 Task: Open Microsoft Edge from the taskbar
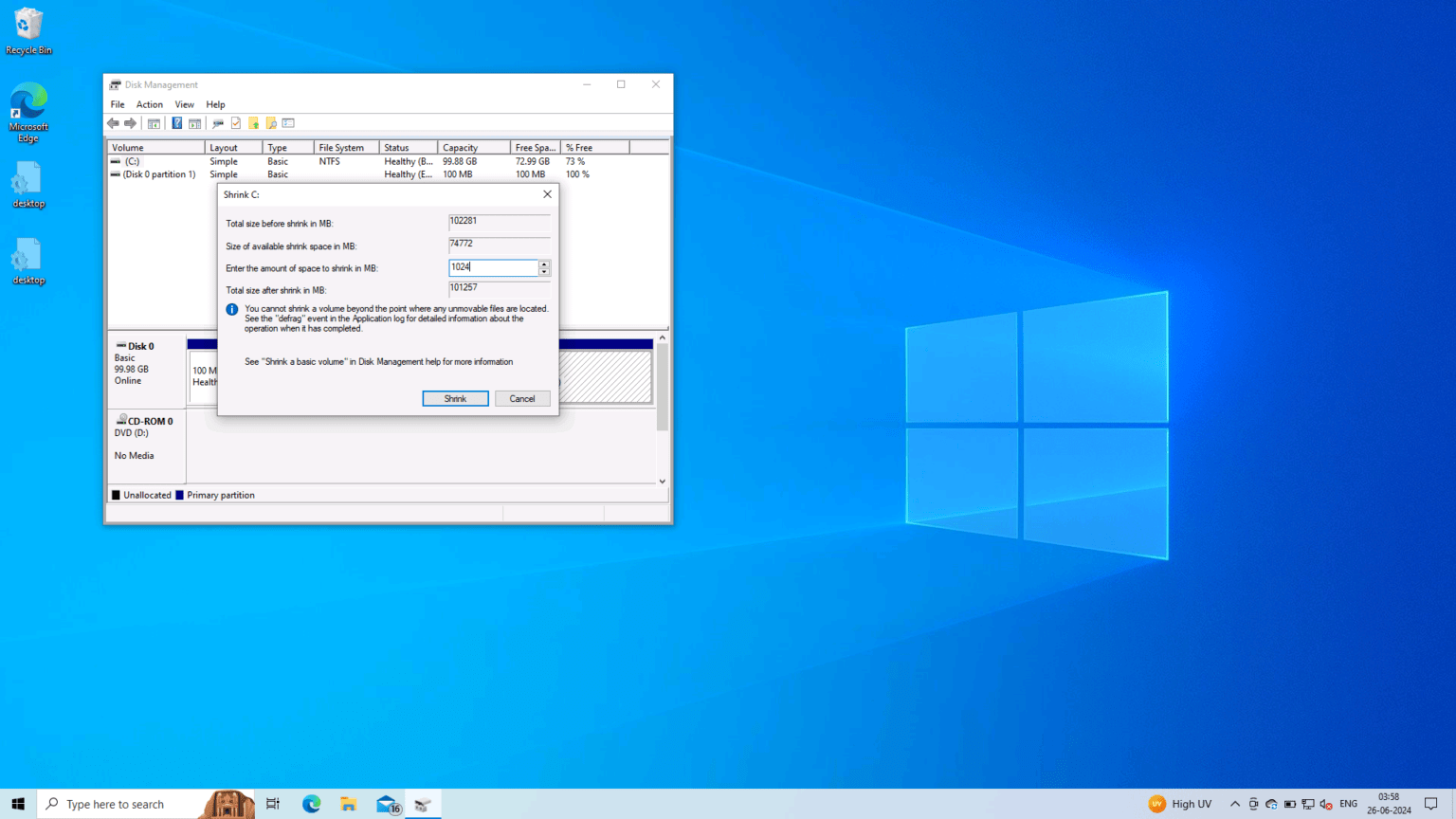(x=312, y=804)
